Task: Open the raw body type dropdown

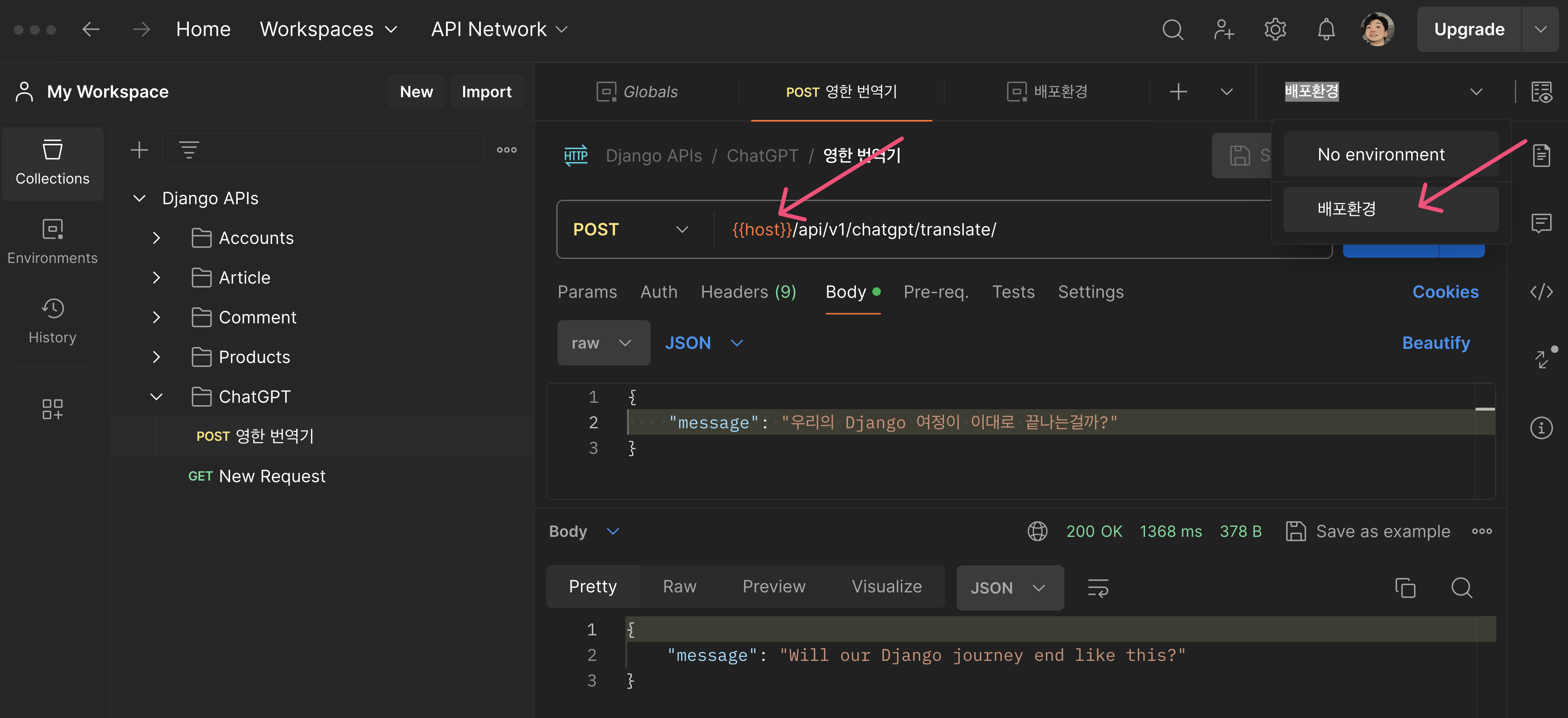Action: click(x=602, y=343)
